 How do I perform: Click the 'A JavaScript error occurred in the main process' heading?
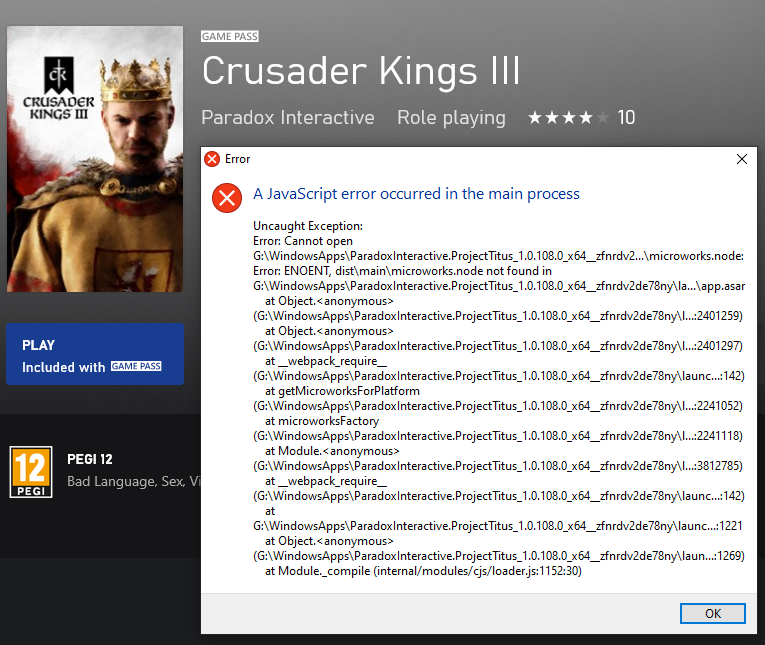tap(416, 194)
